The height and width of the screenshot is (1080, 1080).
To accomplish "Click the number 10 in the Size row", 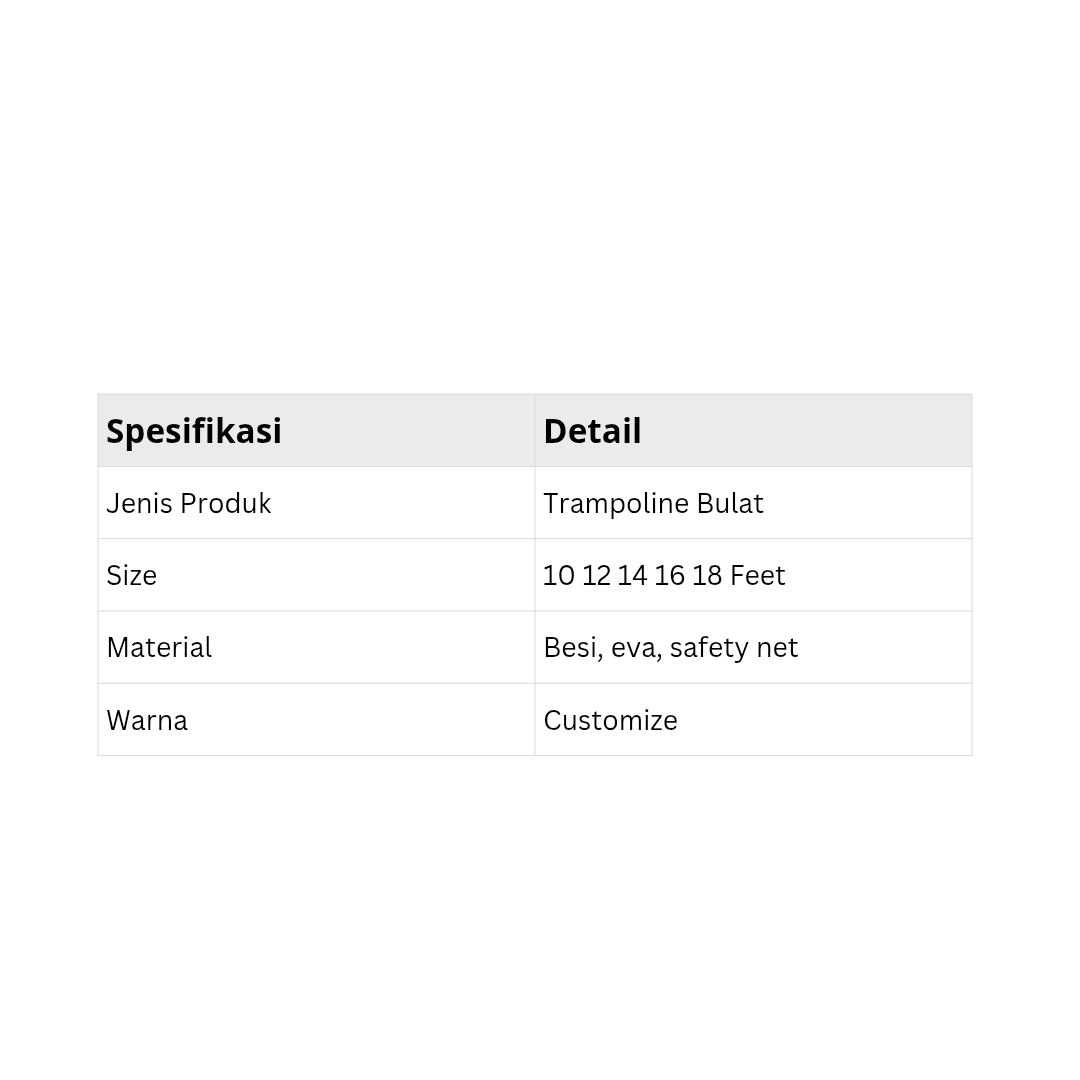I will [x=559, y=575].
